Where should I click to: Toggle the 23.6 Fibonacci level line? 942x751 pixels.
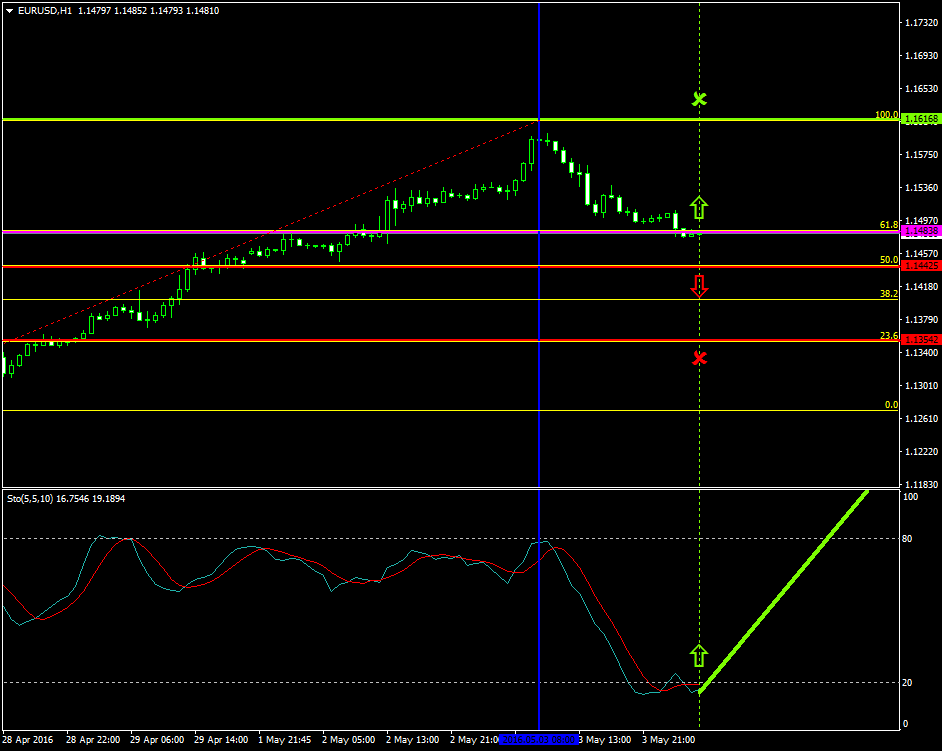tap(300, 340)
